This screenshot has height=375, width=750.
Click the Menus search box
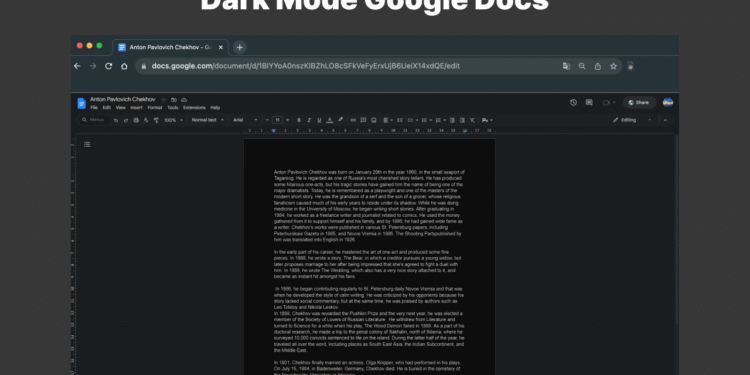pos(95,120)
